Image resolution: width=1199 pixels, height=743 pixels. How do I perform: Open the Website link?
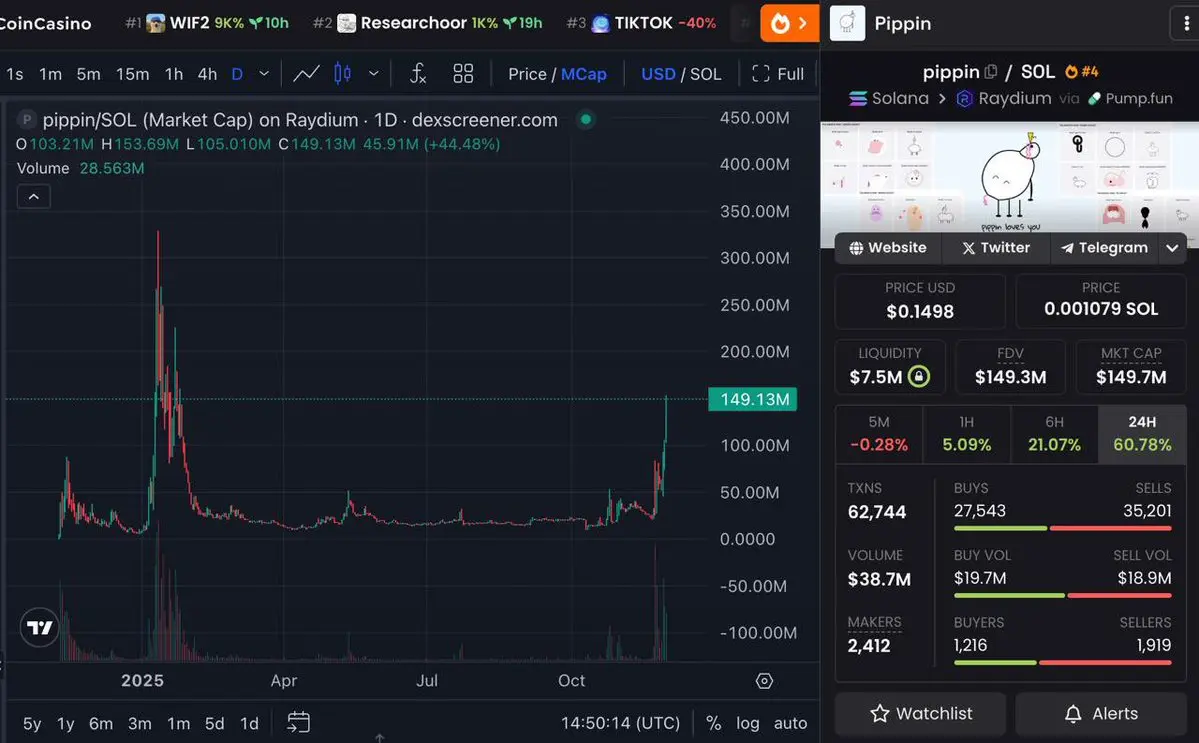(888, 248)
